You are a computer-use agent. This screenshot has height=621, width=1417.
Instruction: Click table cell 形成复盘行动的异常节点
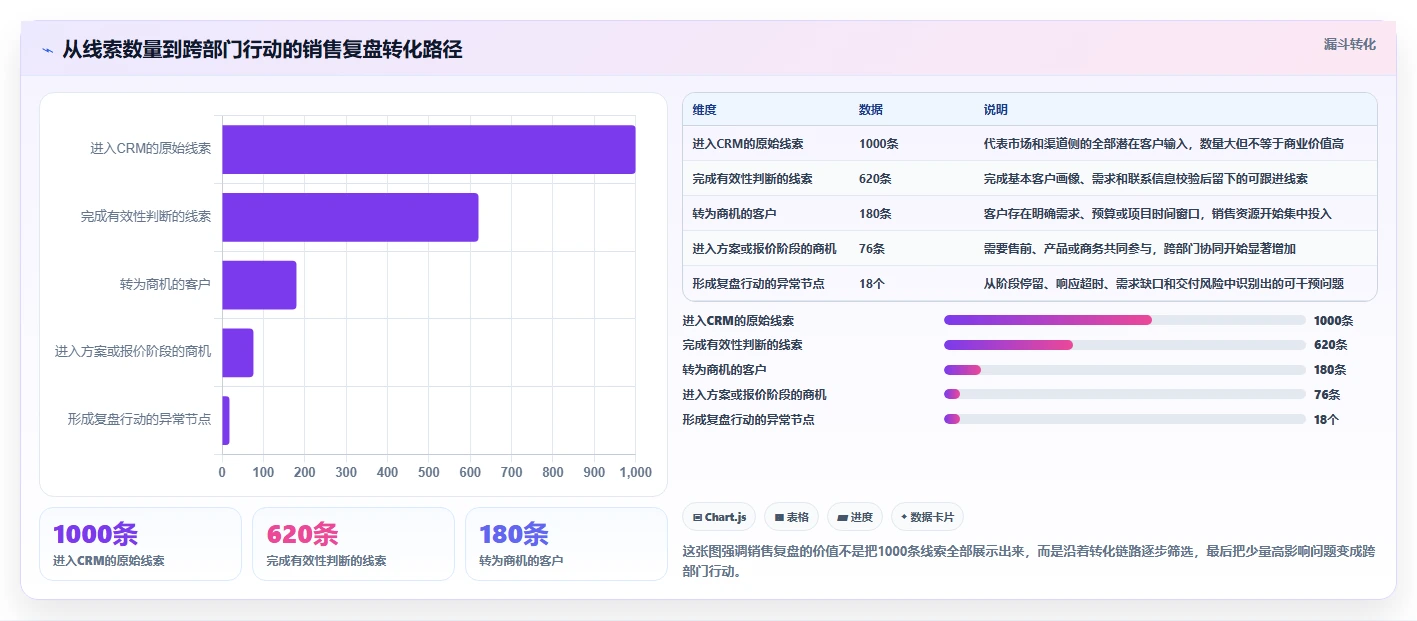[758, 284]
